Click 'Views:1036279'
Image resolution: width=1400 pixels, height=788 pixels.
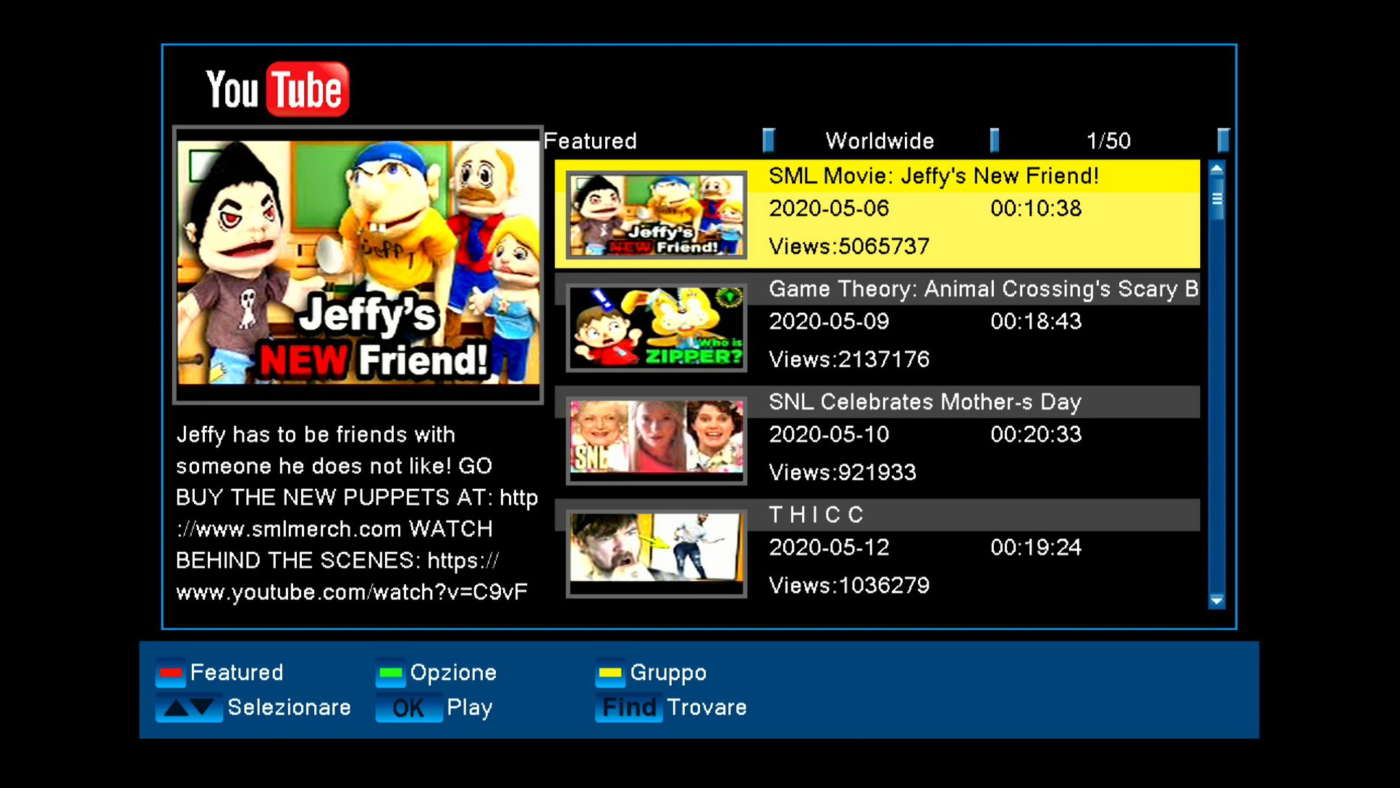point(849,585)
